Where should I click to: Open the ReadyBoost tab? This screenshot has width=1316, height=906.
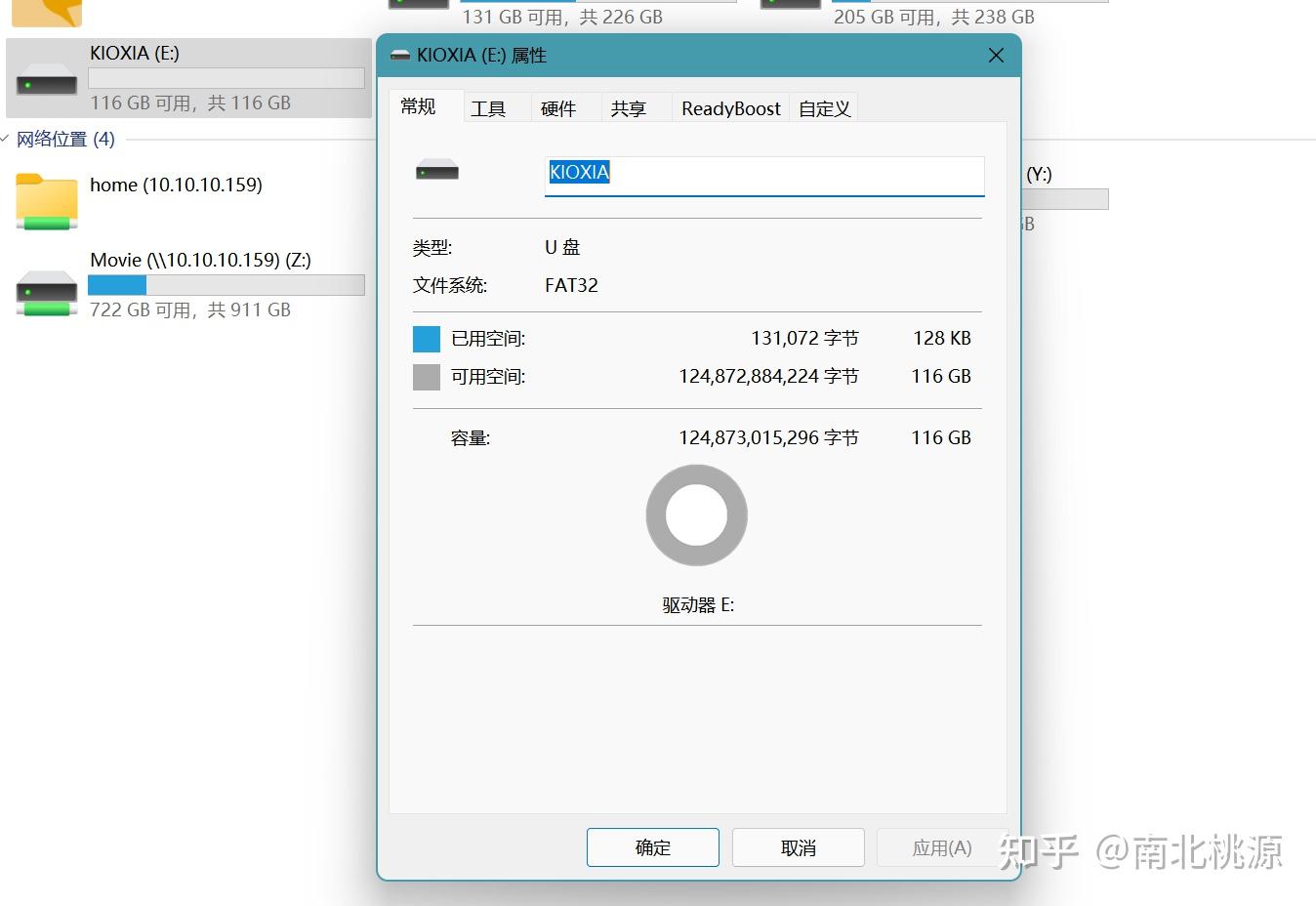click(730, 107)
